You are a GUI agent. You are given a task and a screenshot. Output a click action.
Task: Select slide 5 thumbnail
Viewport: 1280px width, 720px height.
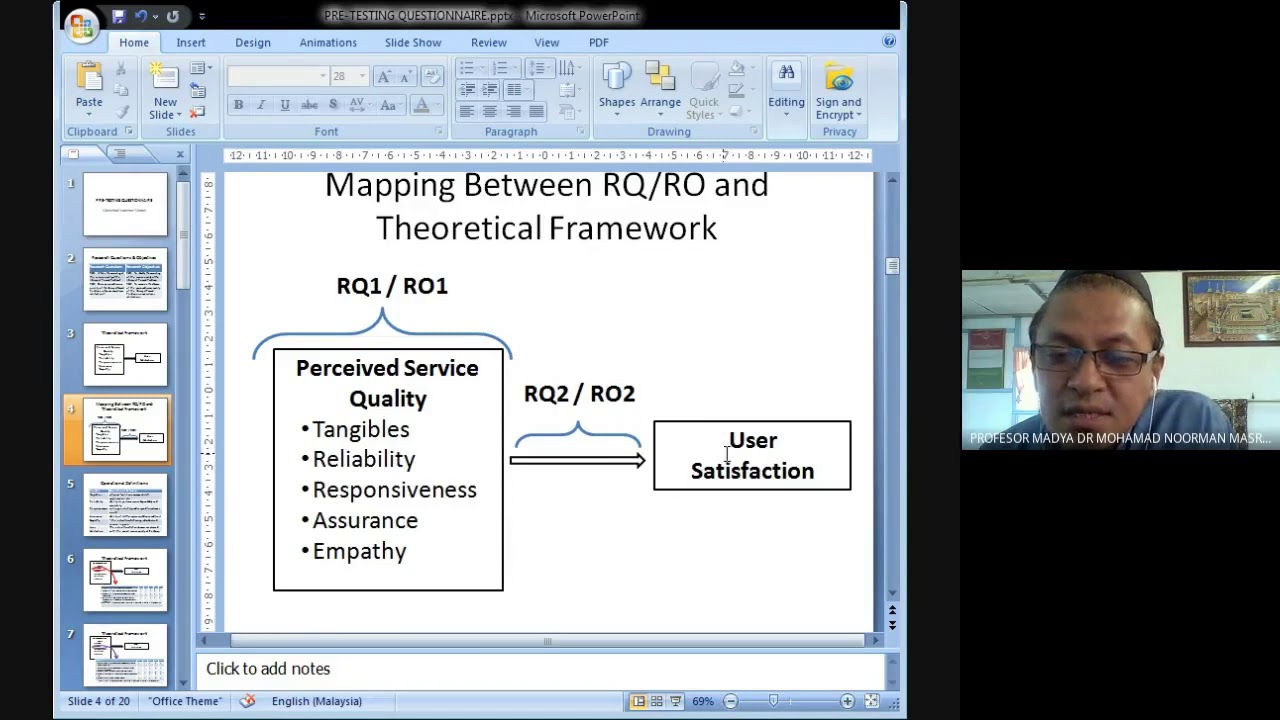point(125,506)
